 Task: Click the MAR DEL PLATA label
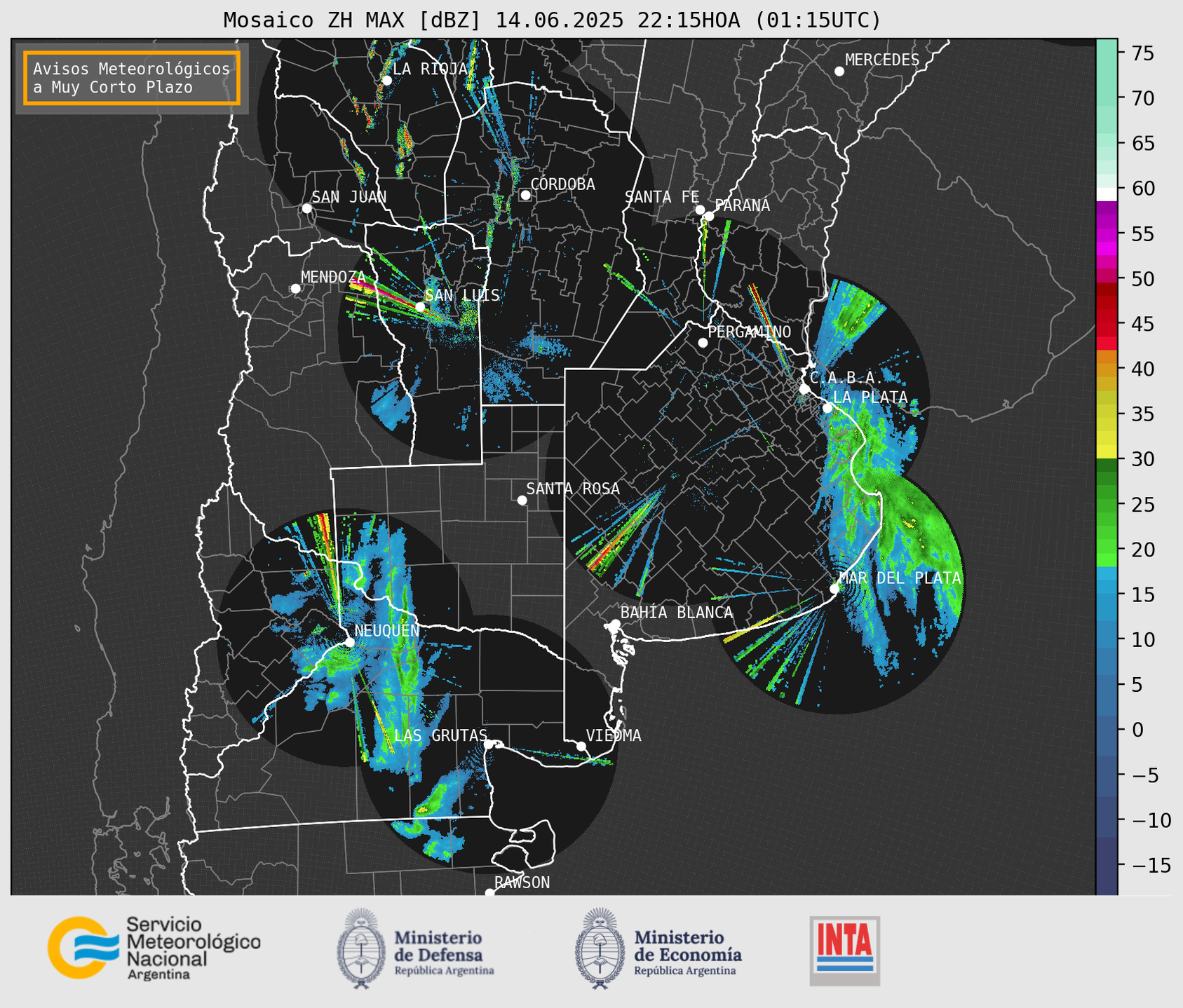tap(900, 578)
